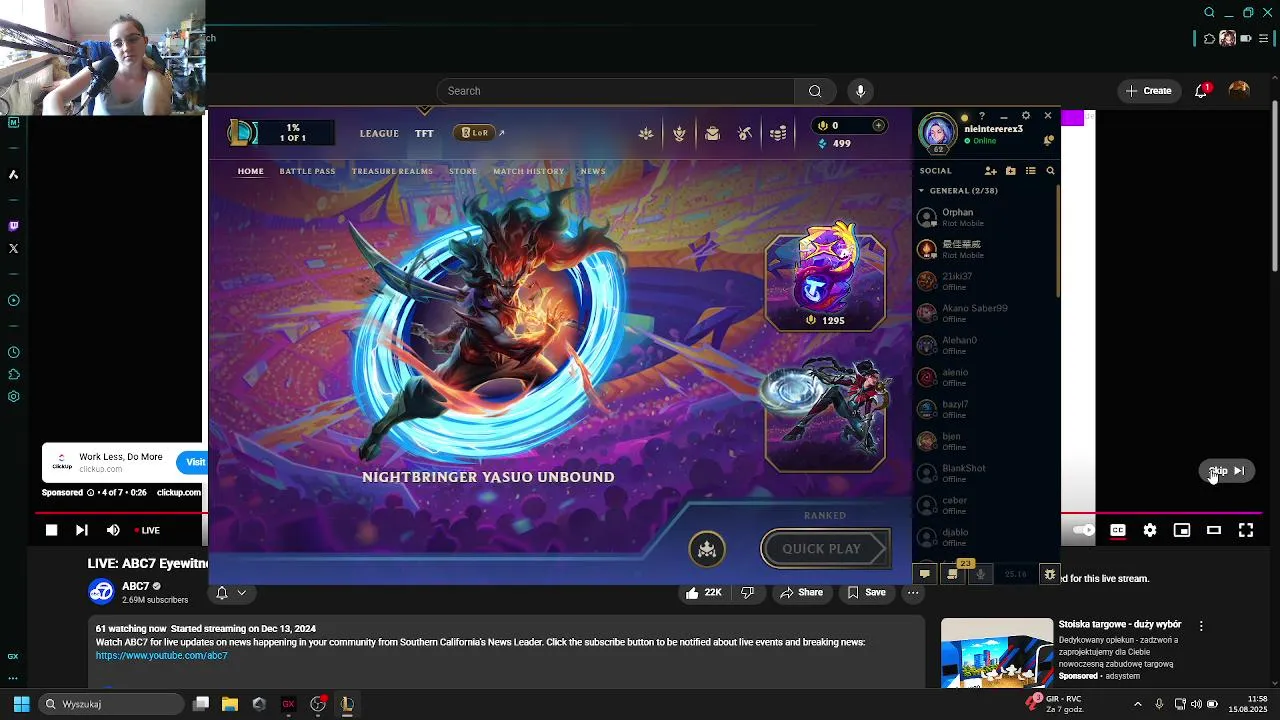1280x720 pixels.
Task: Open the crest emblem icon next to lotus
Action: point(679,133)
